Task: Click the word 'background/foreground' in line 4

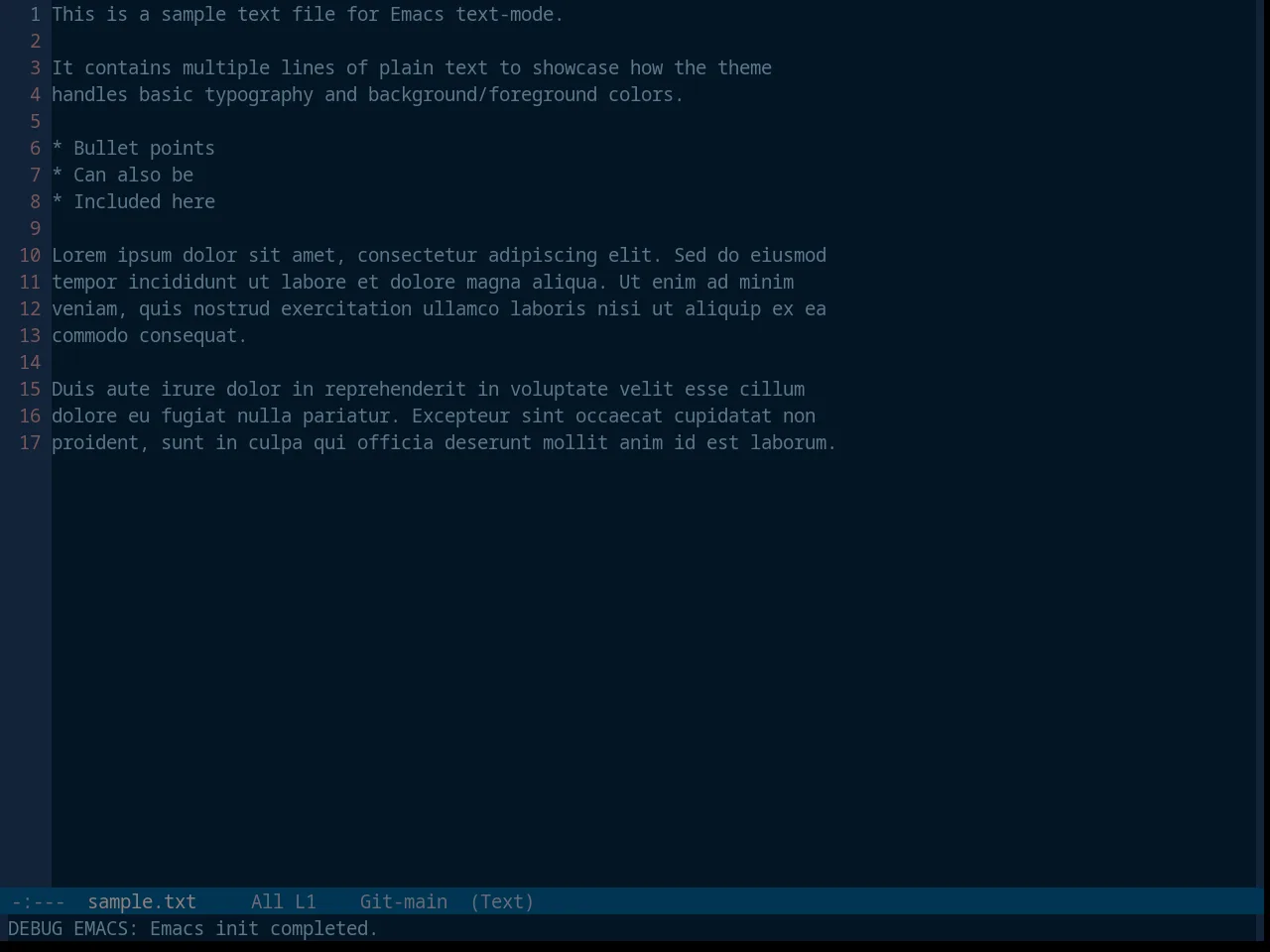Action: [x=482, y=94]
